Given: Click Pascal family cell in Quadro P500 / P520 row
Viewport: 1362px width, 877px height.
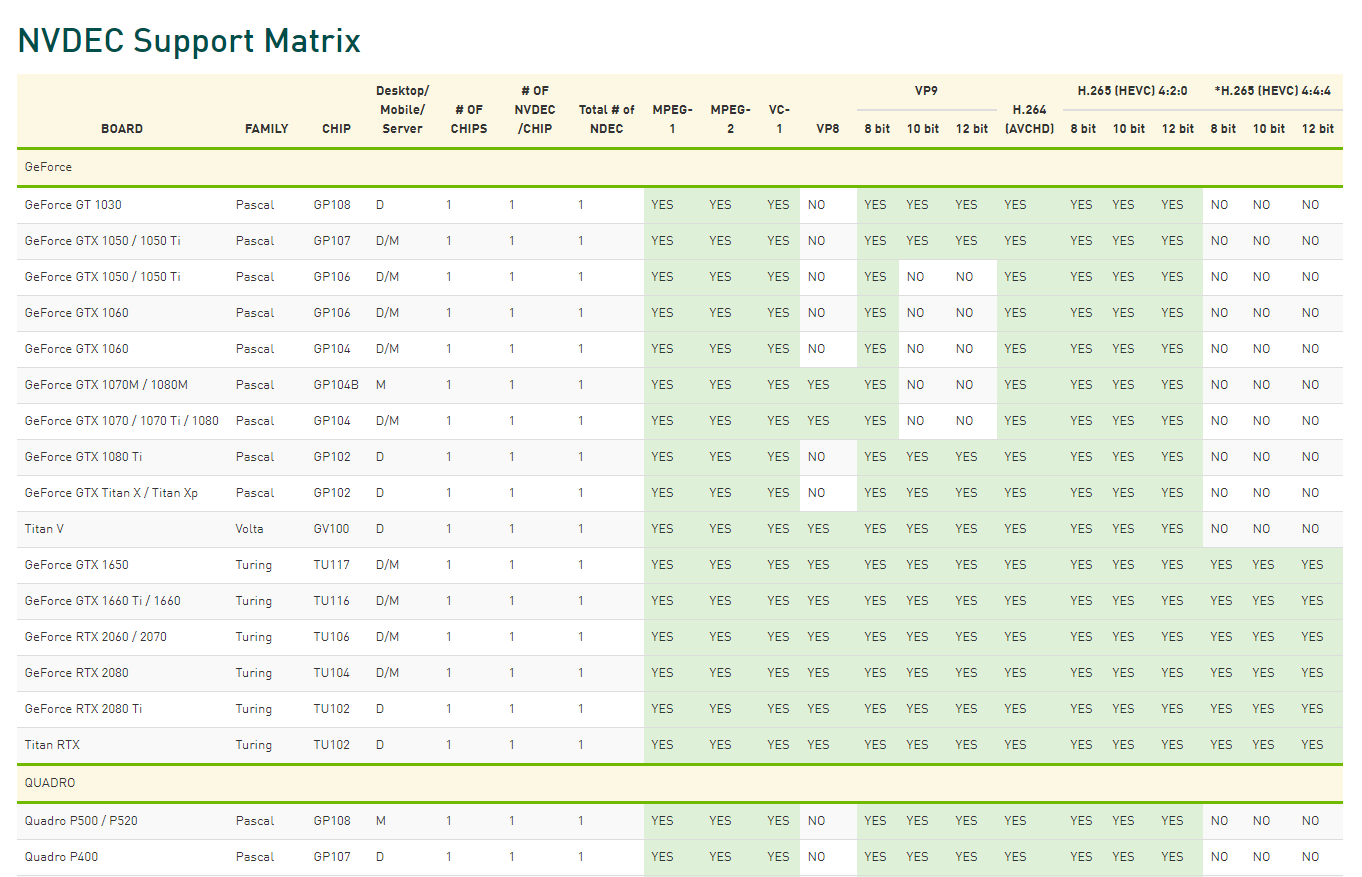Looking at the screenshot, I should [x=255, y=821].
